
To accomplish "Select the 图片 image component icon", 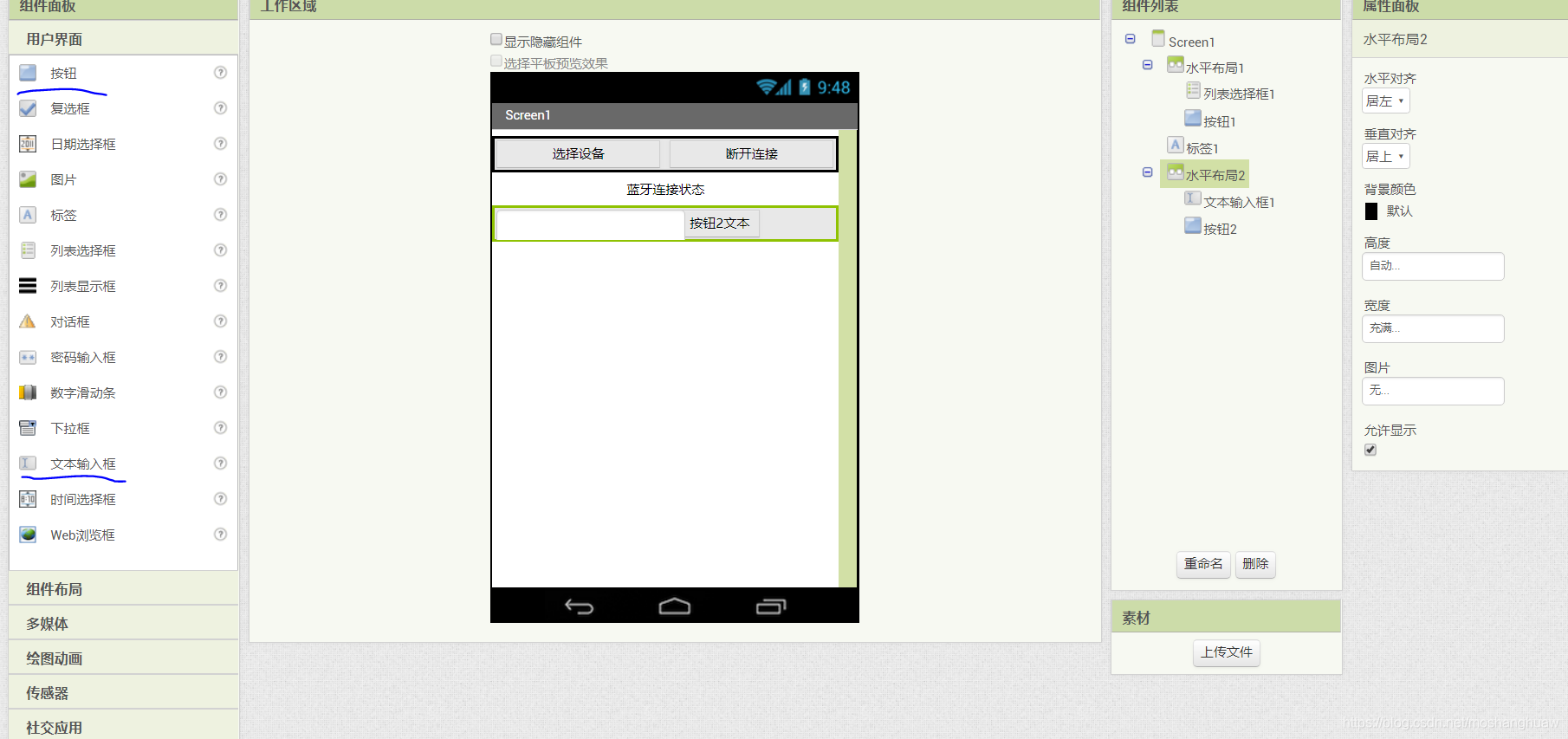I will pos(28,179).
